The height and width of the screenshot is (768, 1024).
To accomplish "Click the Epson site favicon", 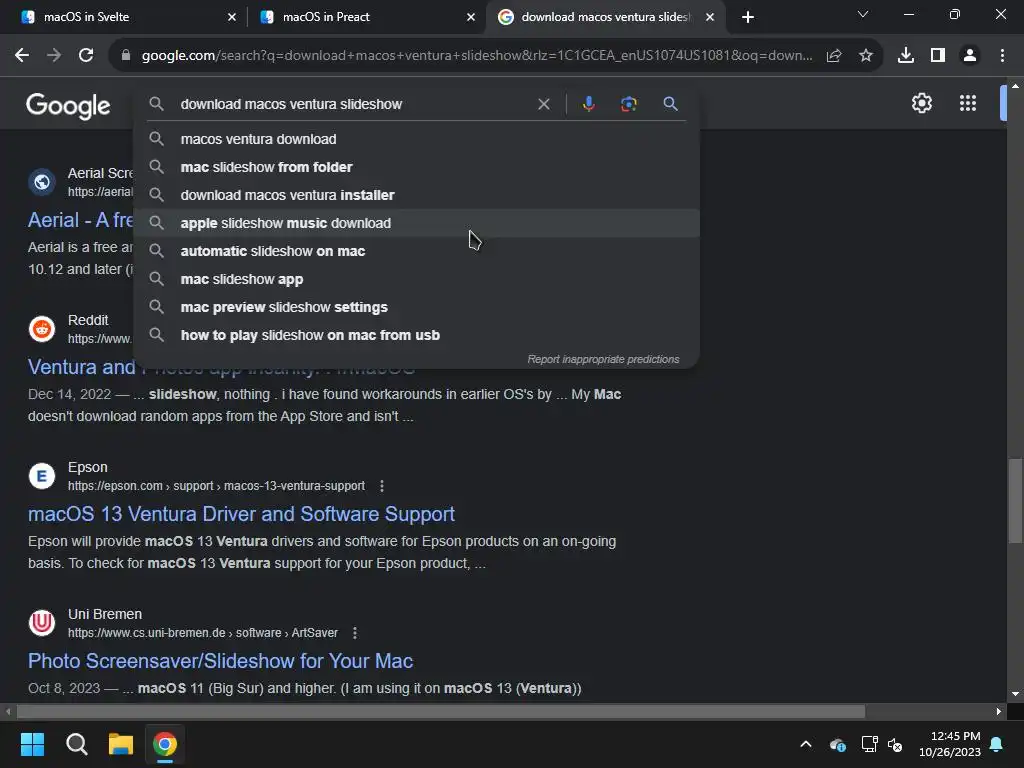I will click(x=42, y=476).
